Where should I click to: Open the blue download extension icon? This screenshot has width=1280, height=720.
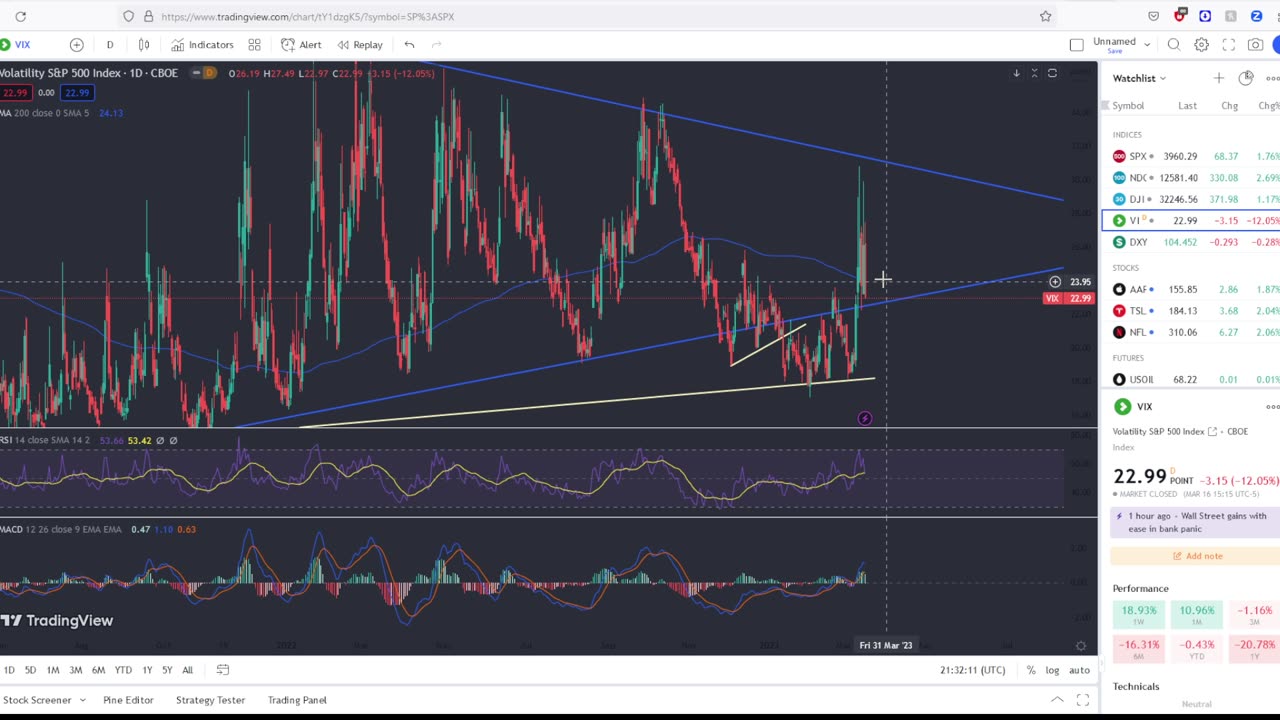coord(1205,16)
